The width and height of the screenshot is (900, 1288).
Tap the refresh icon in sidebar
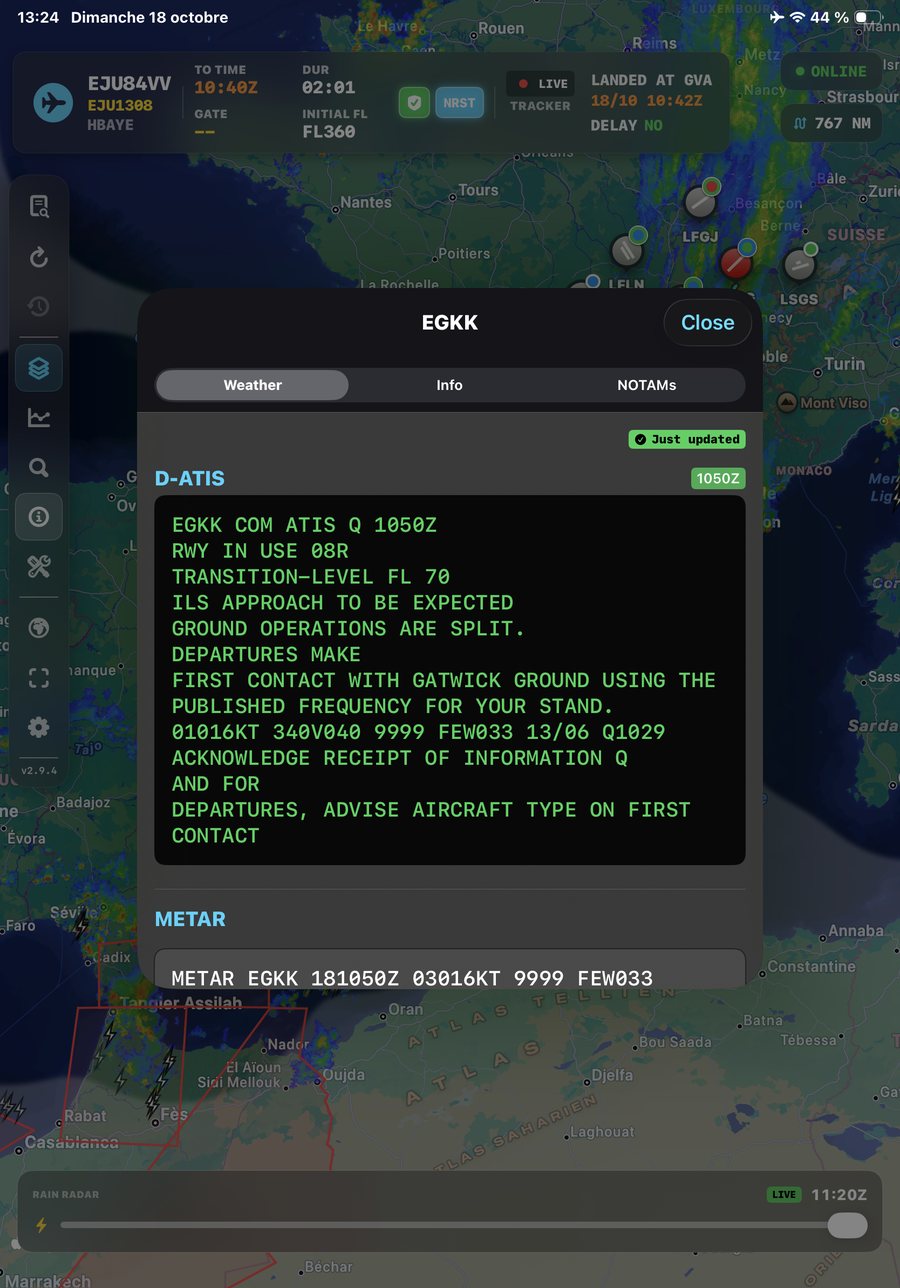39,258
